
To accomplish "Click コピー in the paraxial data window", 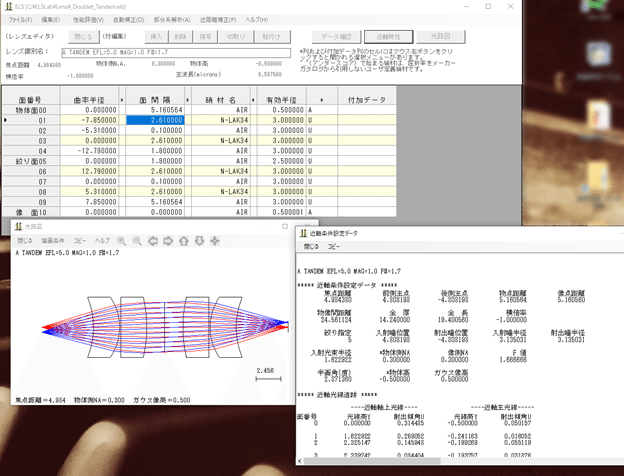I will point(333,247).
